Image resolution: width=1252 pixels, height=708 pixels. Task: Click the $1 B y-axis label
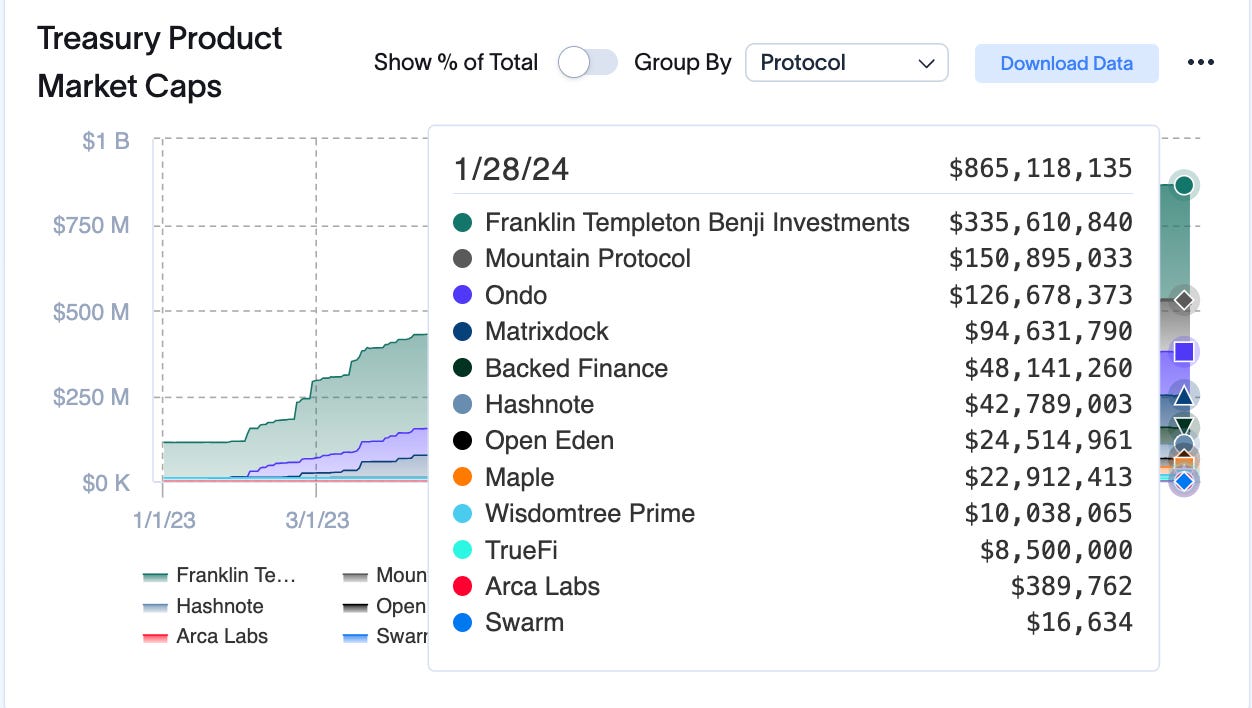point(106,141)
